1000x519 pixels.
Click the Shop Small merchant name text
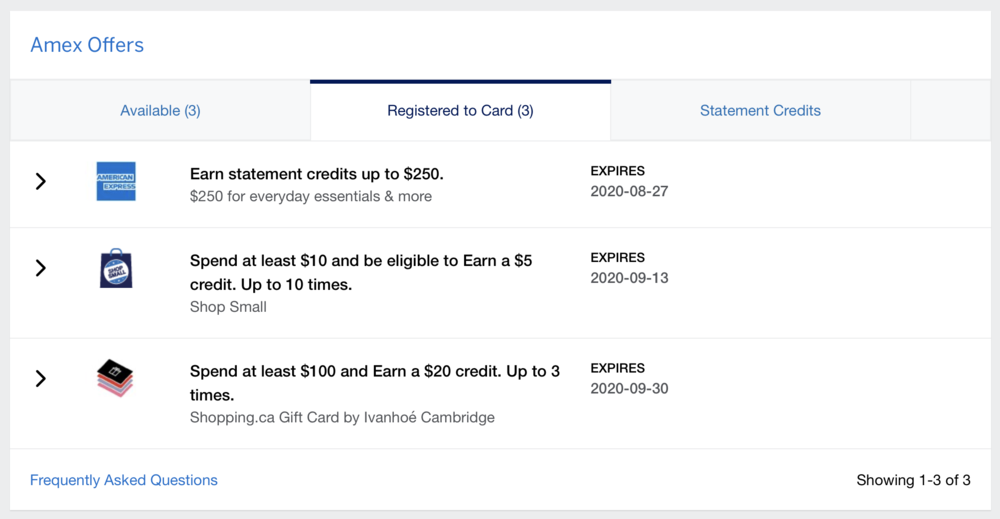point(228,307)
